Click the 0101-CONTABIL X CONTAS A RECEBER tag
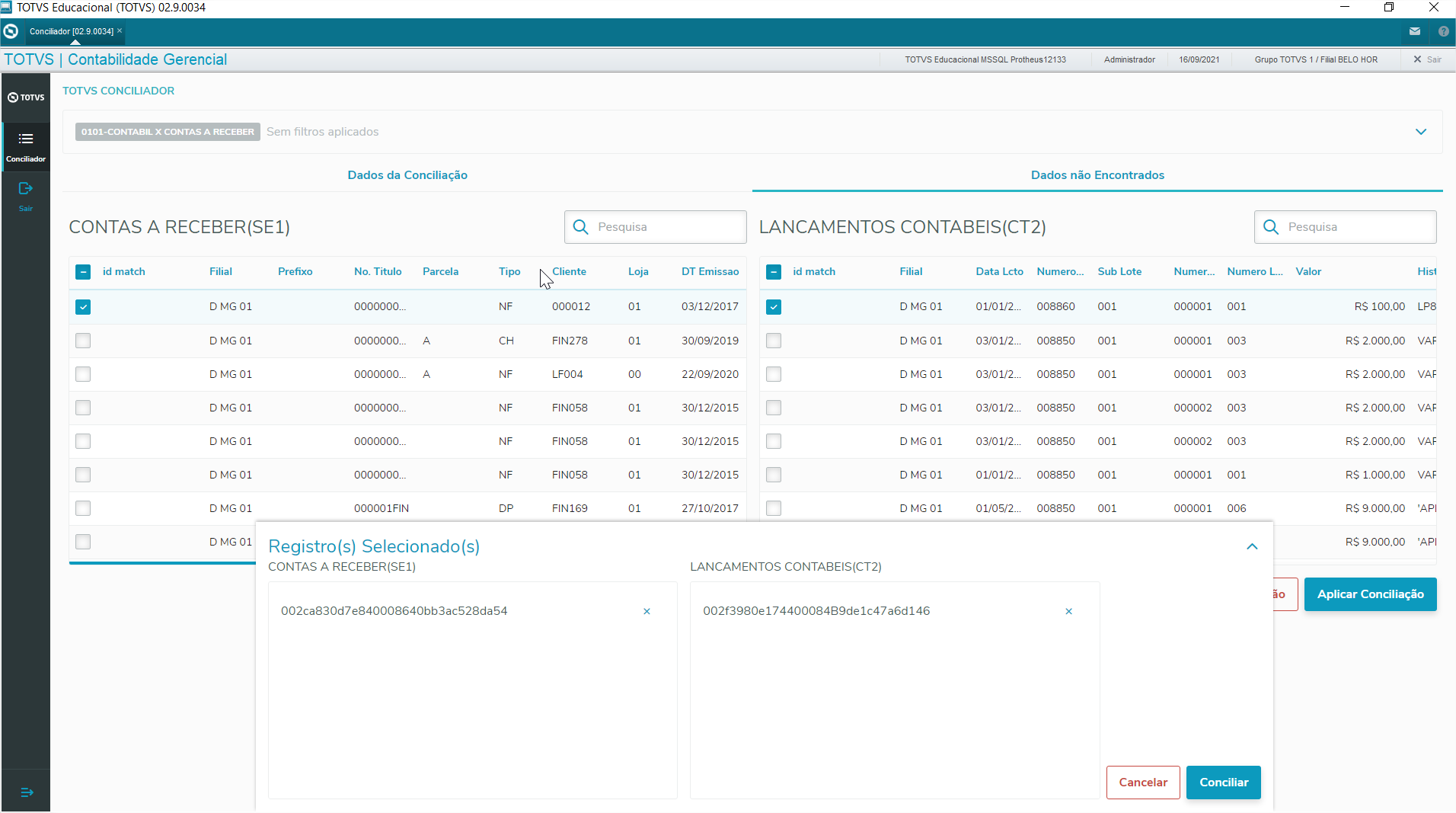Image resolution: width=1456 pixels, height=813 pixels. 168,132
